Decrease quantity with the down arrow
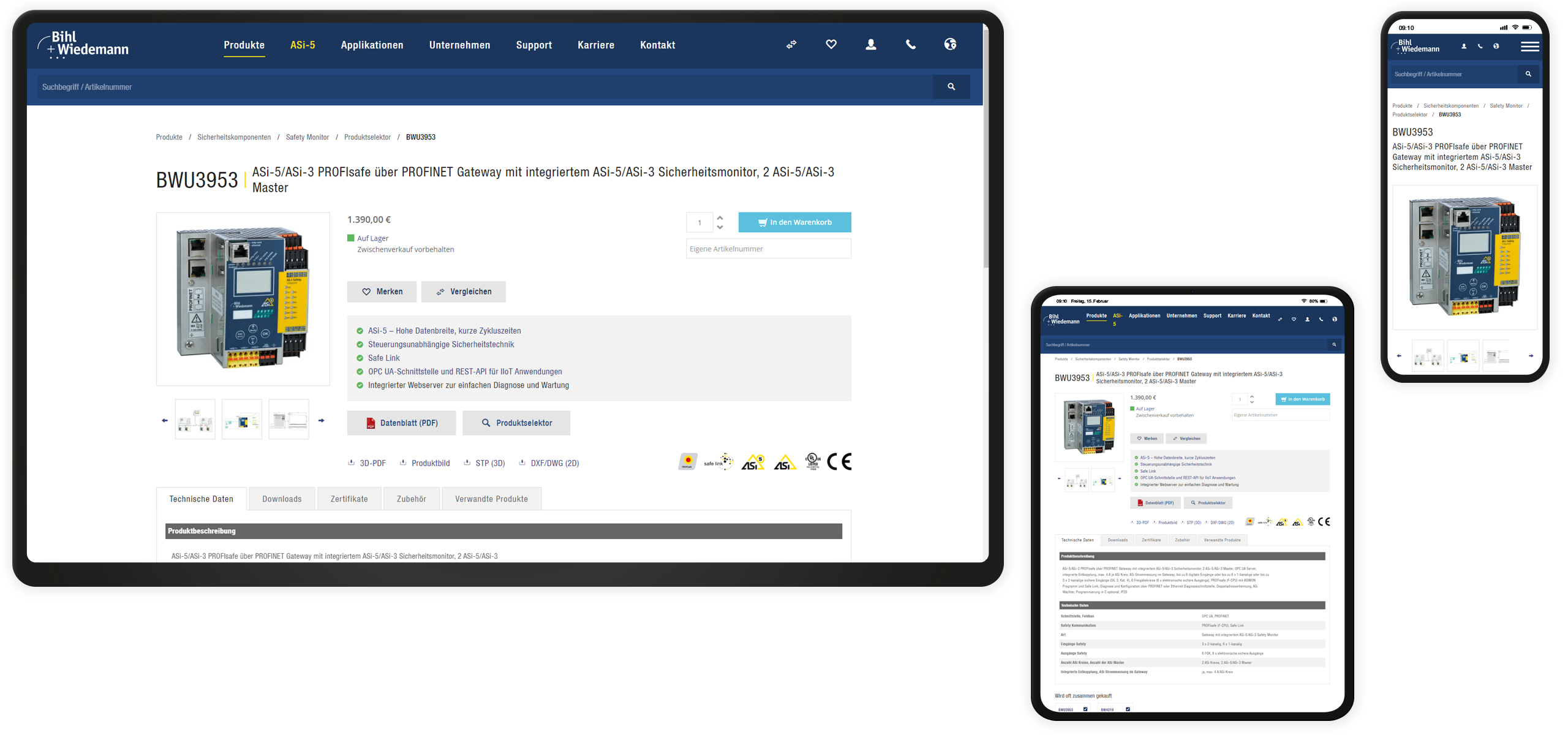This screenshot has height=735, width=1568. (720, 228)
